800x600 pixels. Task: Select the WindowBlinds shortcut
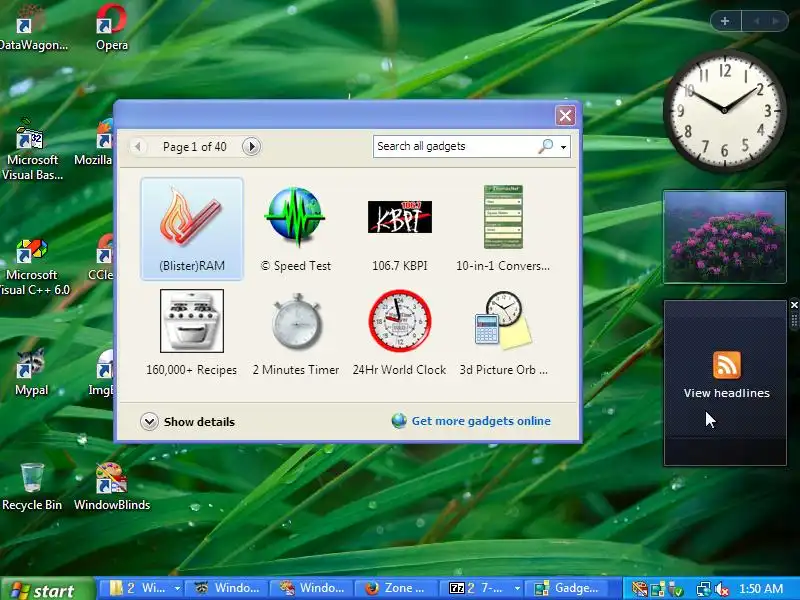click(112, 486)
